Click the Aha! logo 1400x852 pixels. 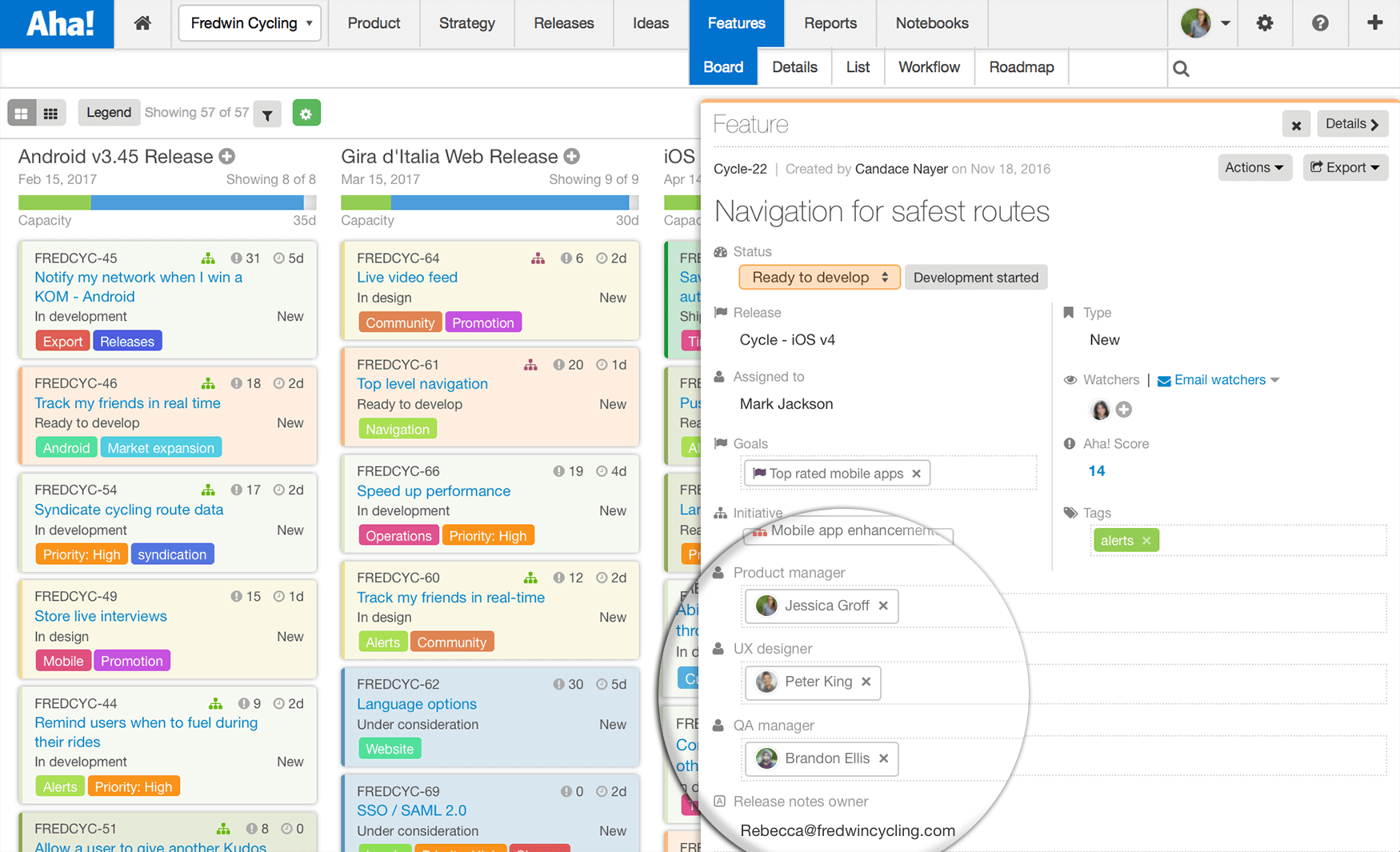(58, 24)
